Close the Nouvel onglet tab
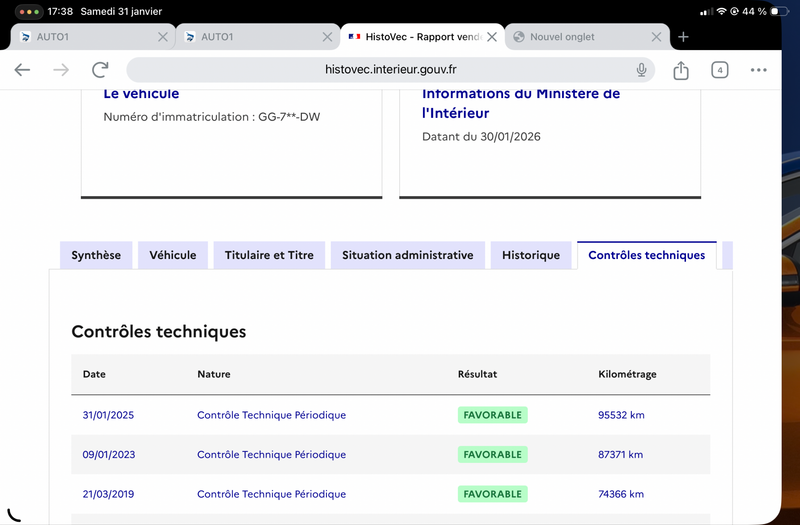This screenshot has width=800, height=525. point(656,37)
